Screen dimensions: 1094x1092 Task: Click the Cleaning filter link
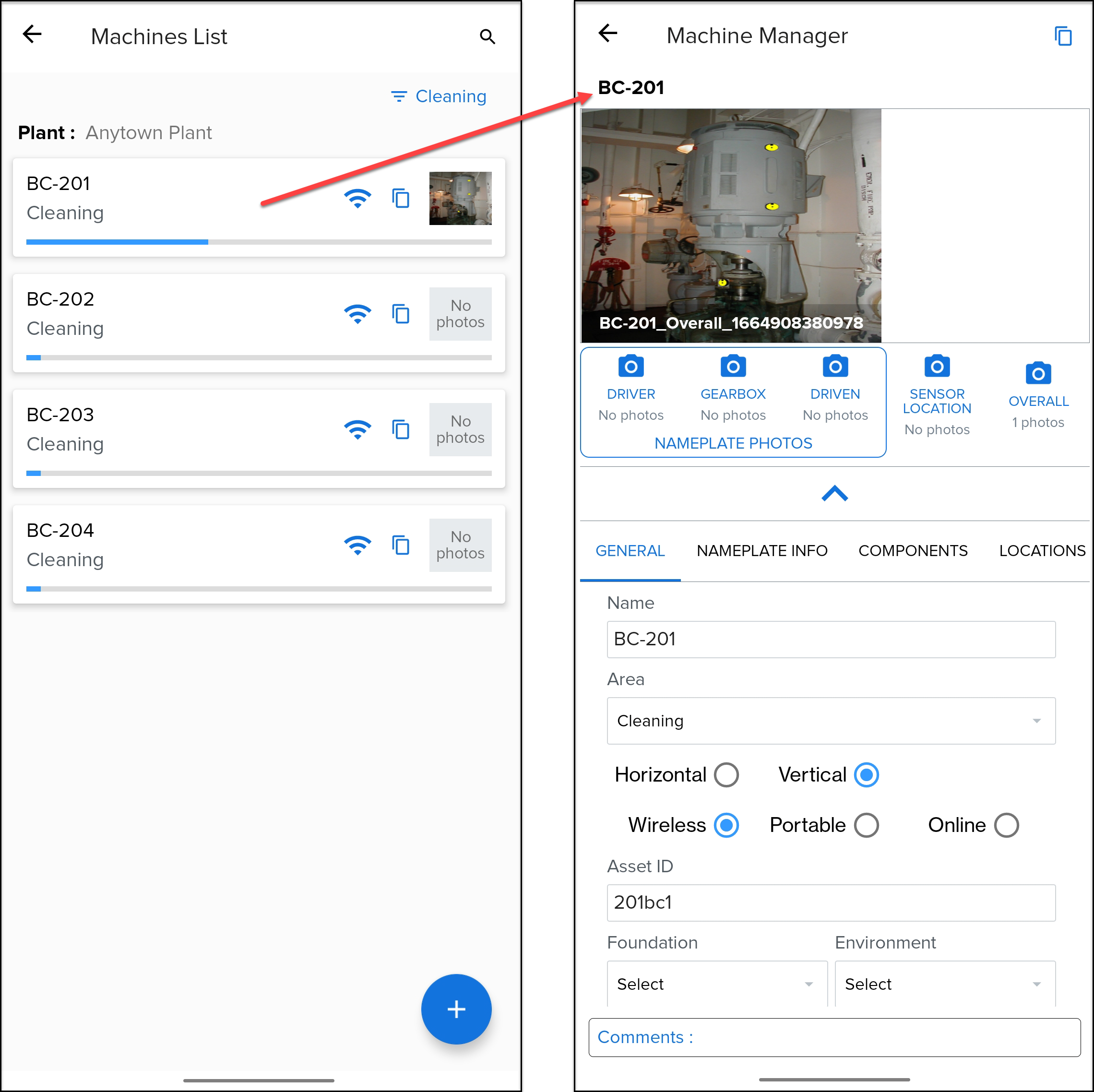coord(451,96)
